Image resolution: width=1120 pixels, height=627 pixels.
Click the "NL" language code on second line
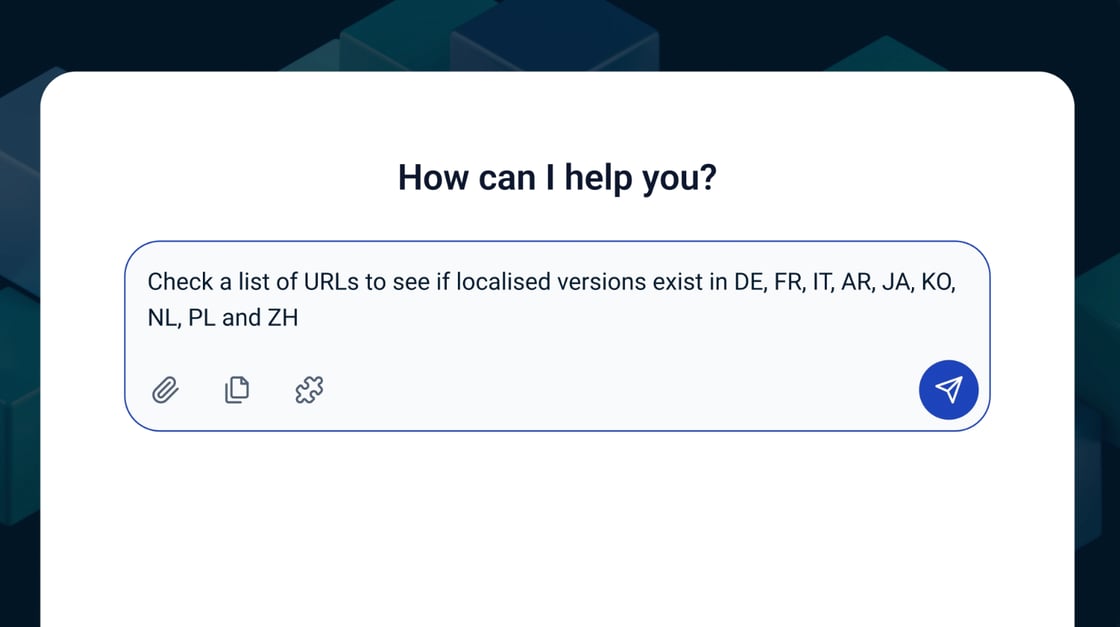pos(161,318)
